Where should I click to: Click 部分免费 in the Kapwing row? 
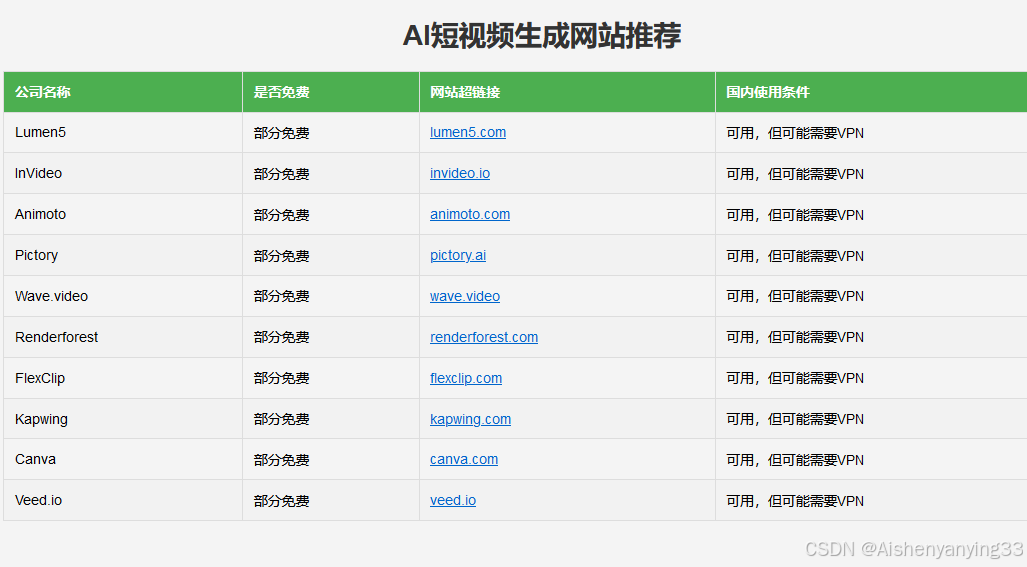[x=282, y=419]
